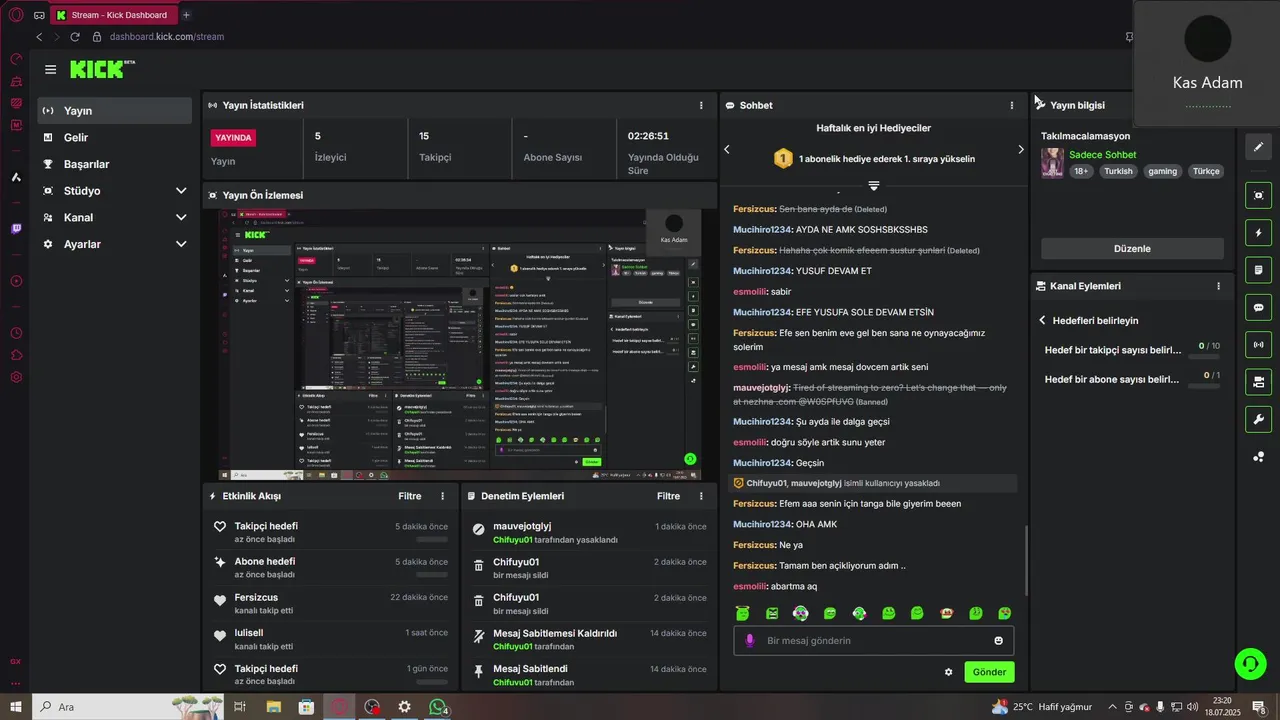Screen dimensions: 1280x720
Task: Click the Sadece Sohbet category link
Action: (1102, 155)
